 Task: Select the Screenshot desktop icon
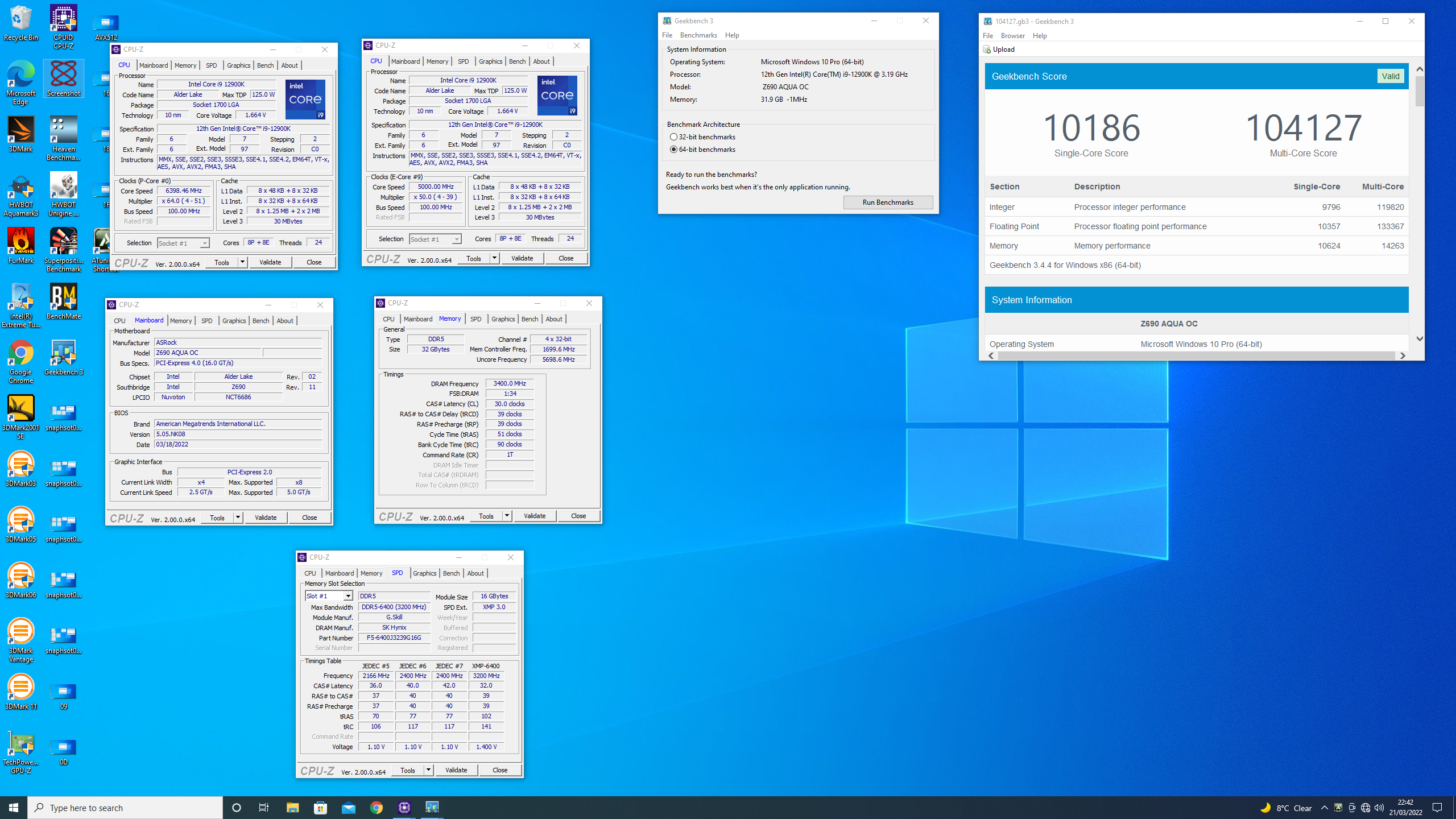point(64,78)
